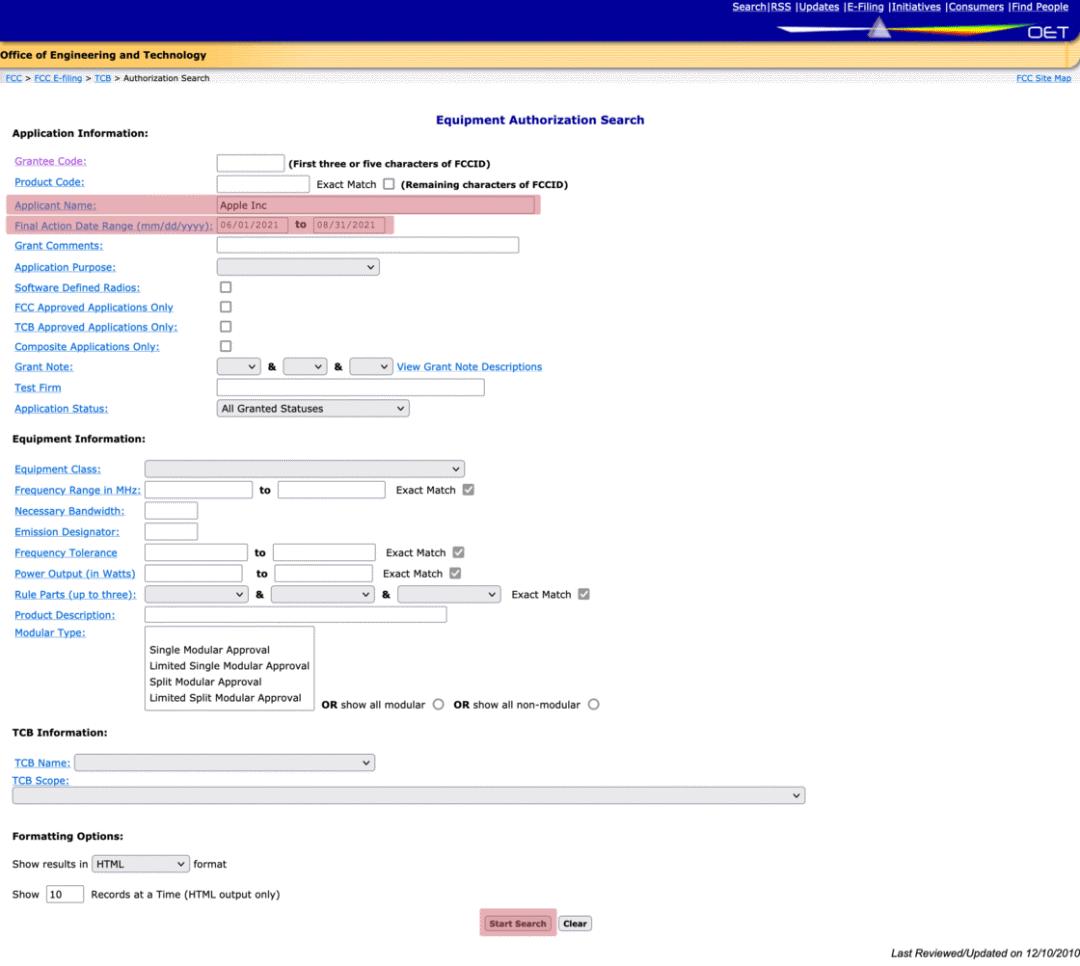This screenshot has height=966, width=1080.
Task: Click the Product Code input field
Action: coord(262,184)
